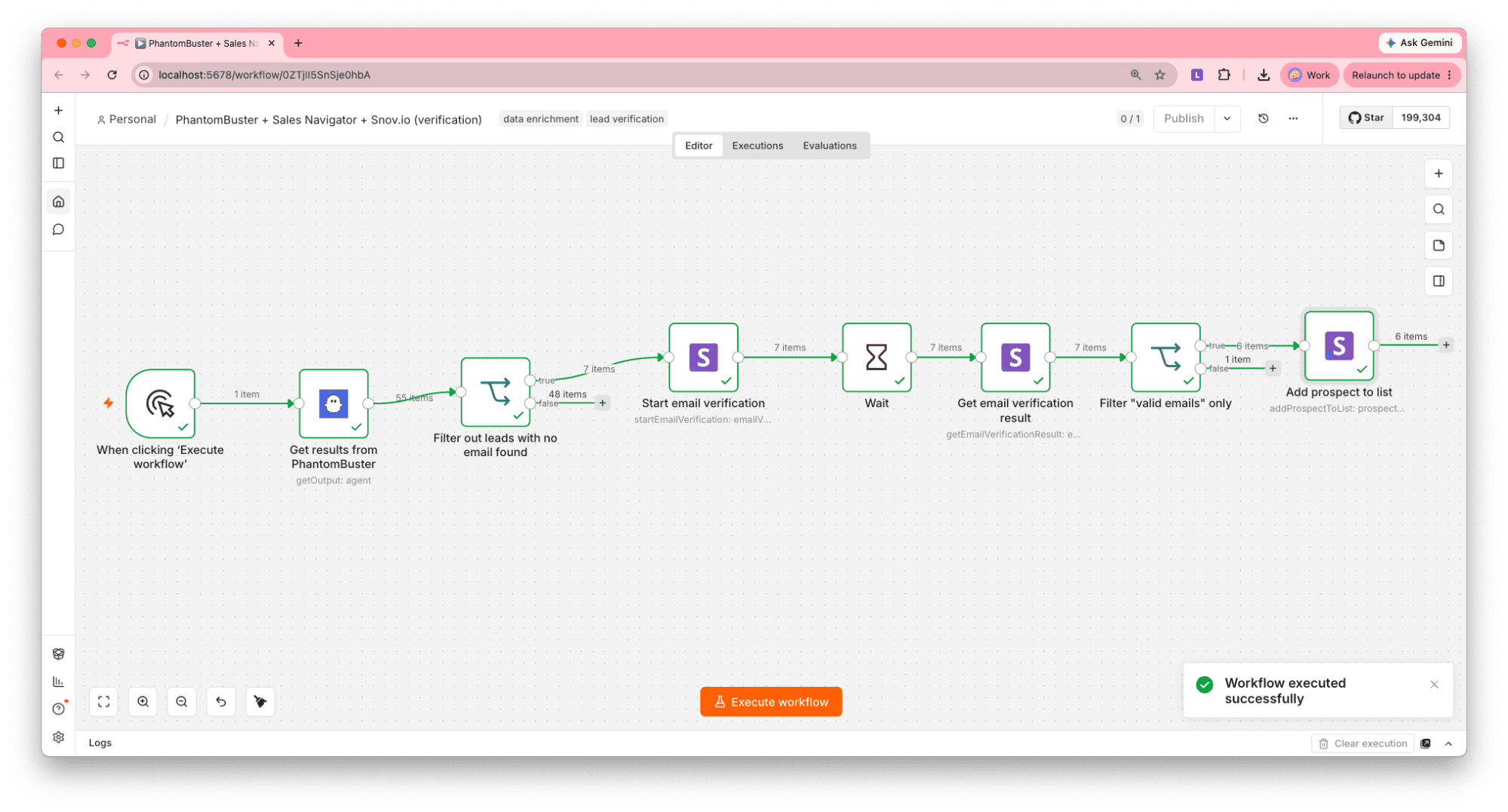The image size is (1508, 812).
Task: Add node after first filter's false output
Action: (603, 403)
